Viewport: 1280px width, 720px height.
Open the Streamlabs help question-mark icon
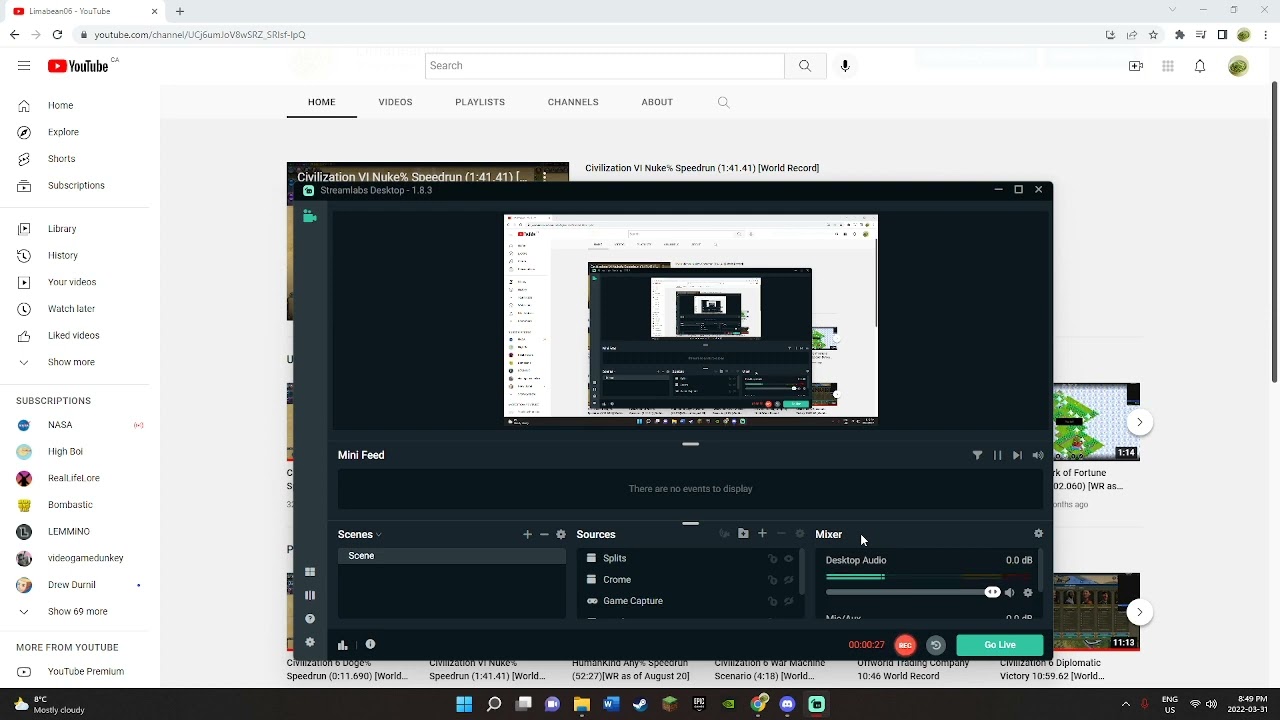(x=310, y=619)
